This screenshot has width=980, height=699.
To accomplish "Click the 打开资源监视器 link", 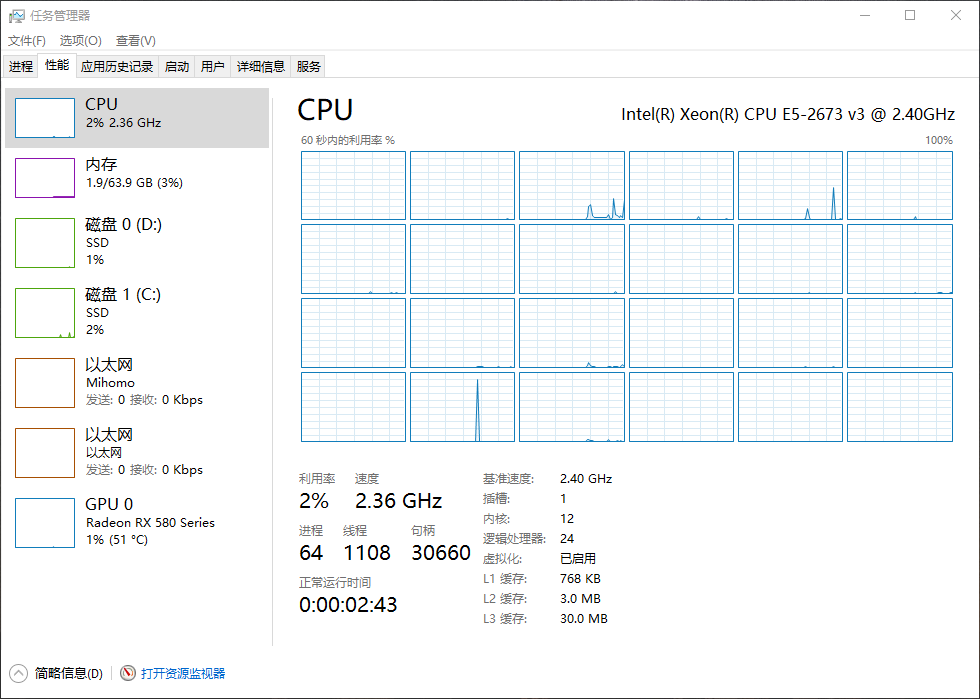I will tap(183, 674).
